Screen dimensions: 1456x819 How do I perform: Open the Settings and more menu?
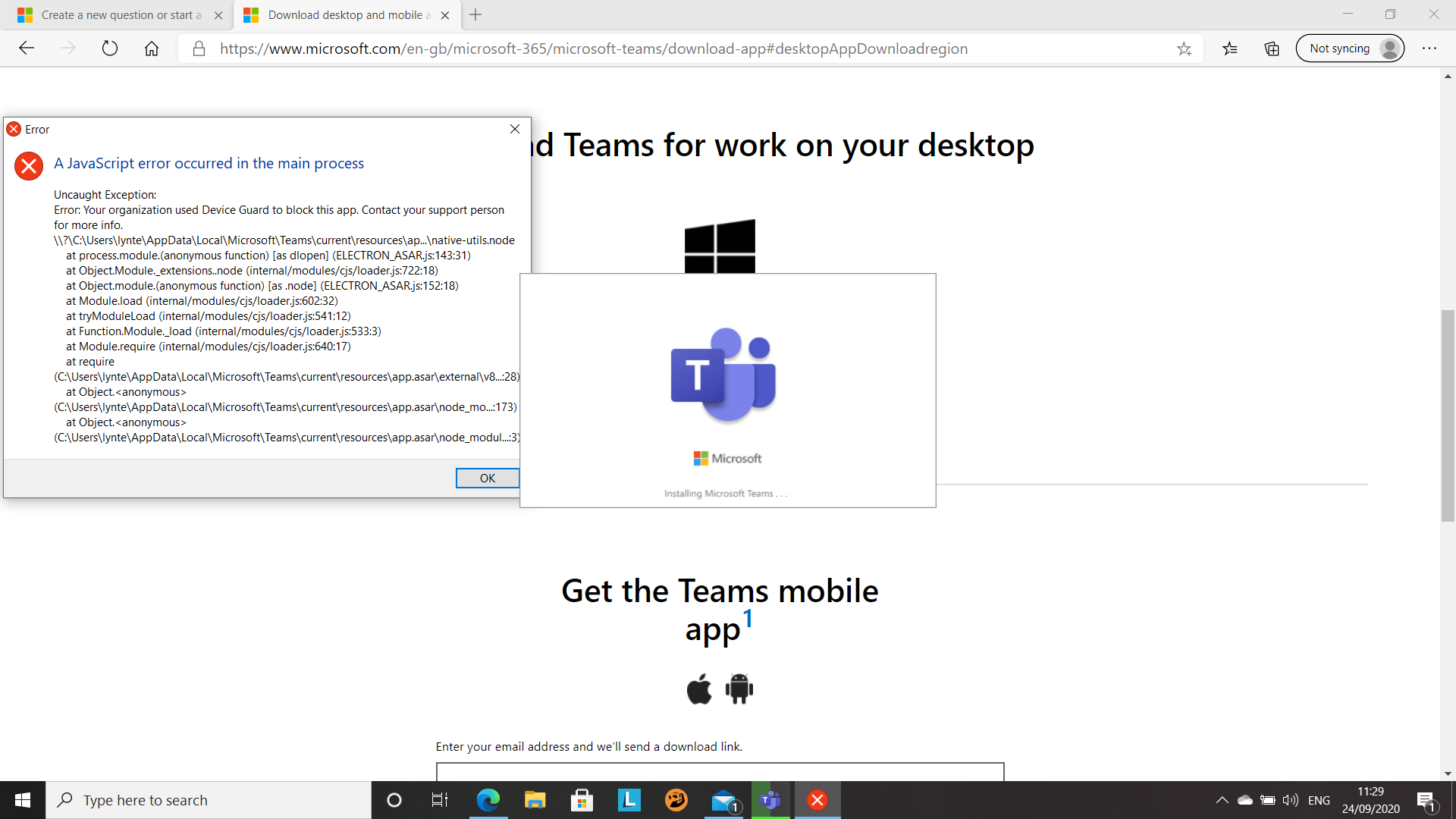[x=1429, y=49]
